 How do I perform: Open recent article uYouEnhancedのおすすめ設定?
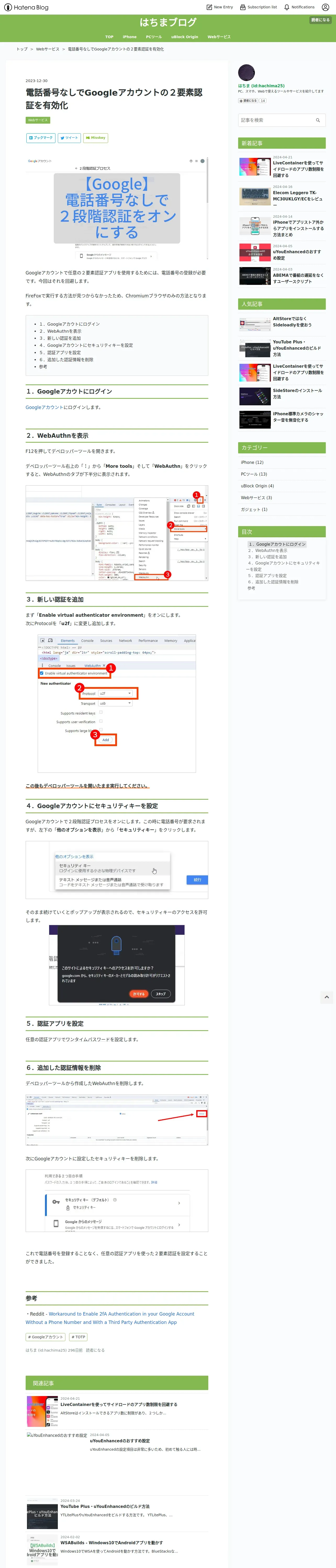[x=298, y=255]
